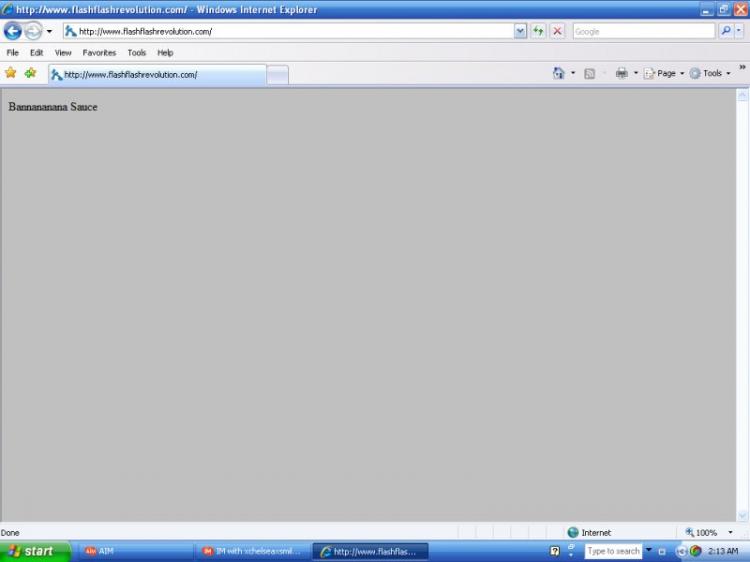750x562 pixels.
Task: Click the Print icon in command bar
Action: click(x=621, y=73)
